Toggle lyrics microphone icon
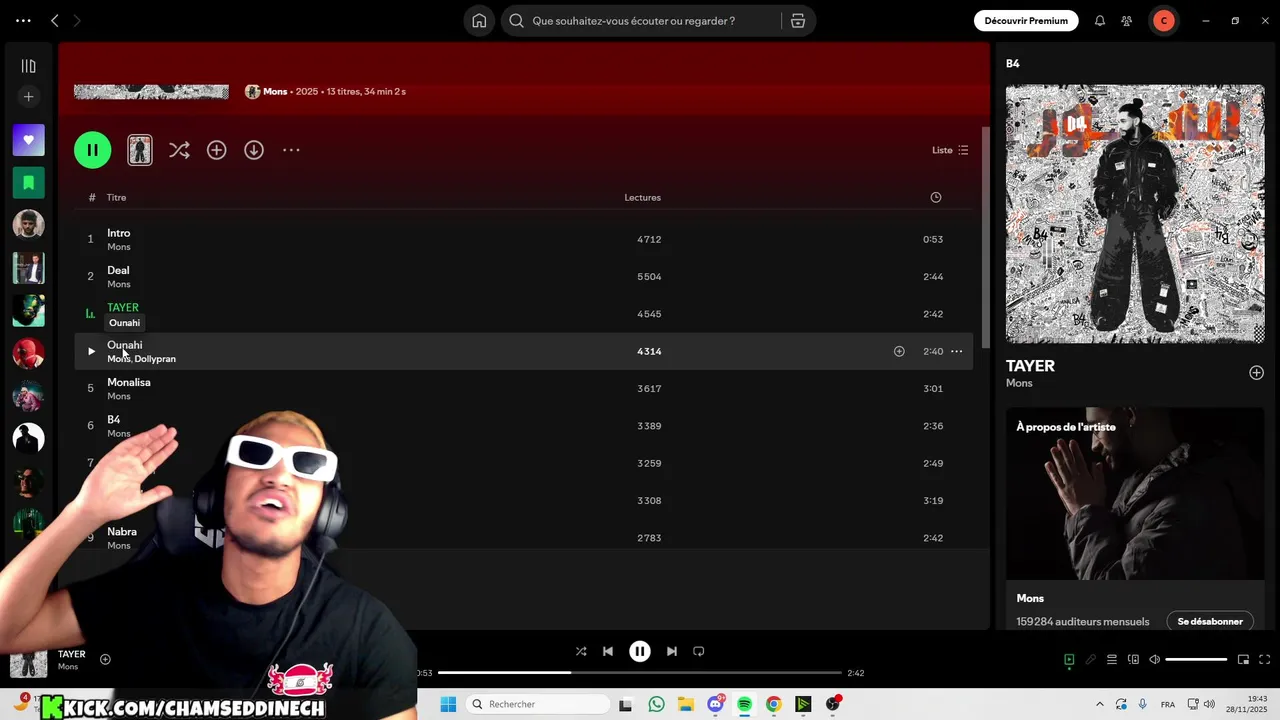This screenshot has width=1280, height=720. [x=1091, y=659]
